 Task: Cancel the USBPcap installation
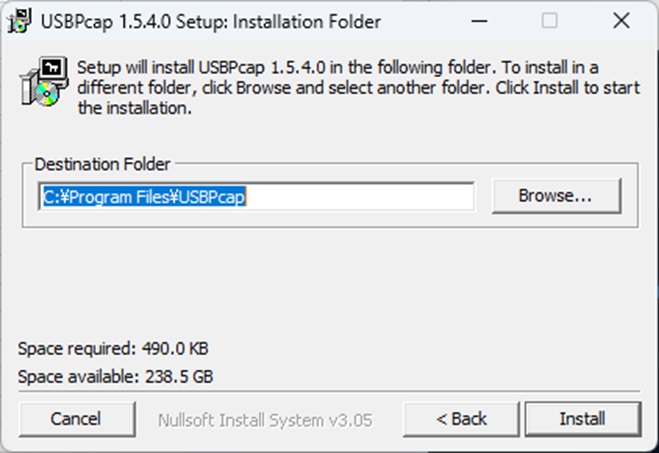pos(76,419)
